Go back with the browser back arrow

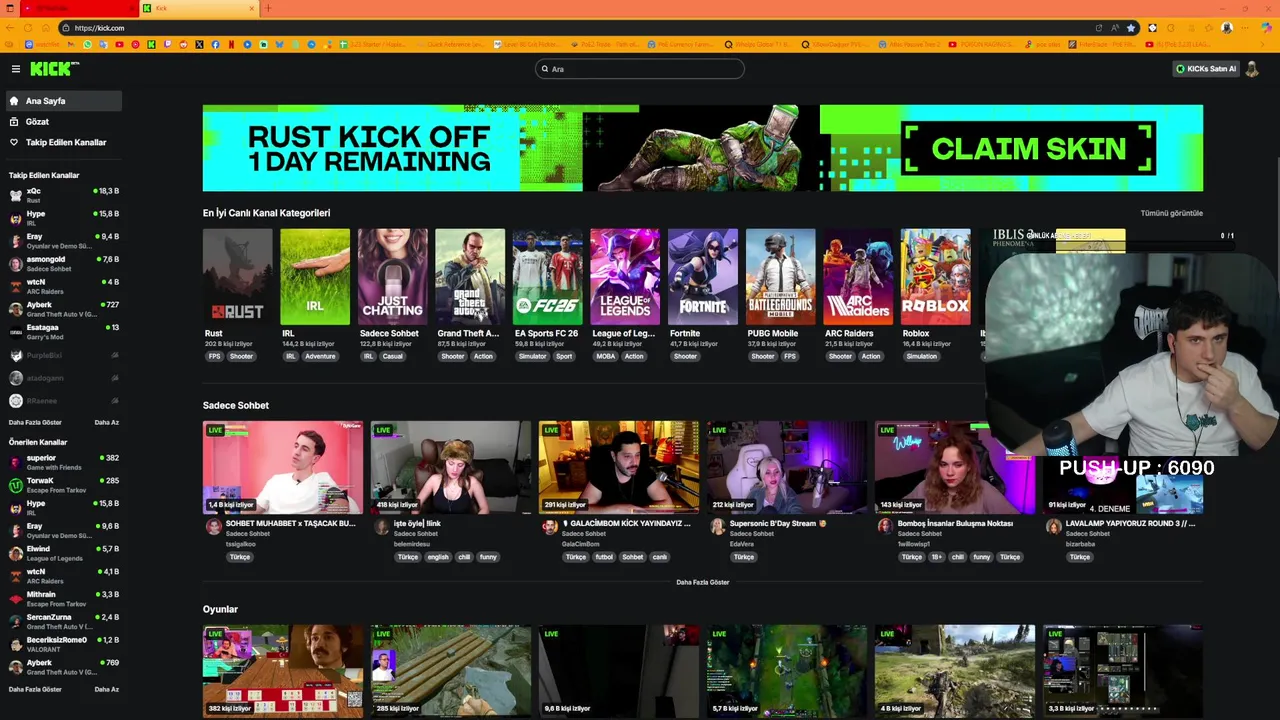click(x=9, y=28)
